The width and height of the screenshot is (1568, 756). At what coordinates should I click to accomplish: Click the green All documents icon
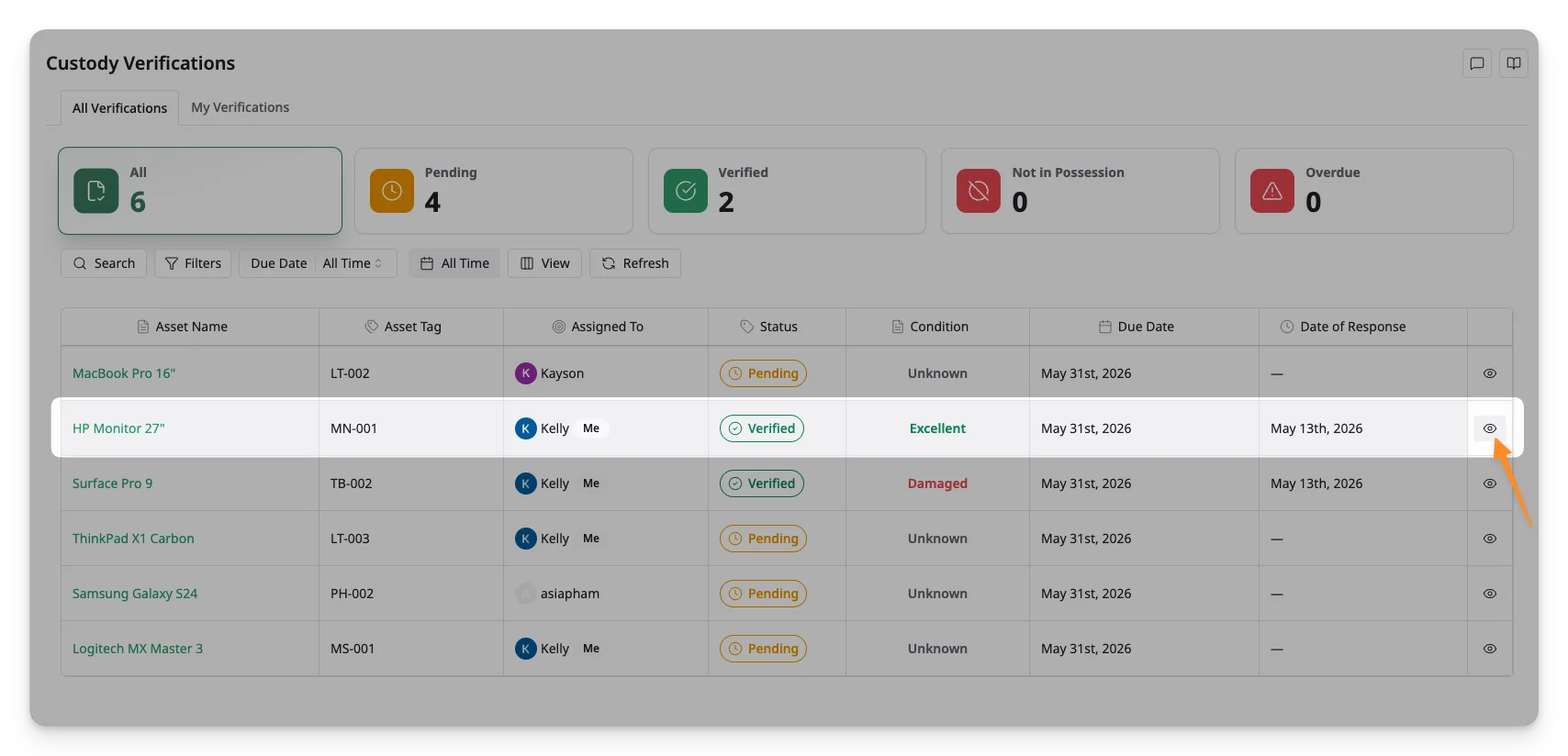click(x=96, y=191)
